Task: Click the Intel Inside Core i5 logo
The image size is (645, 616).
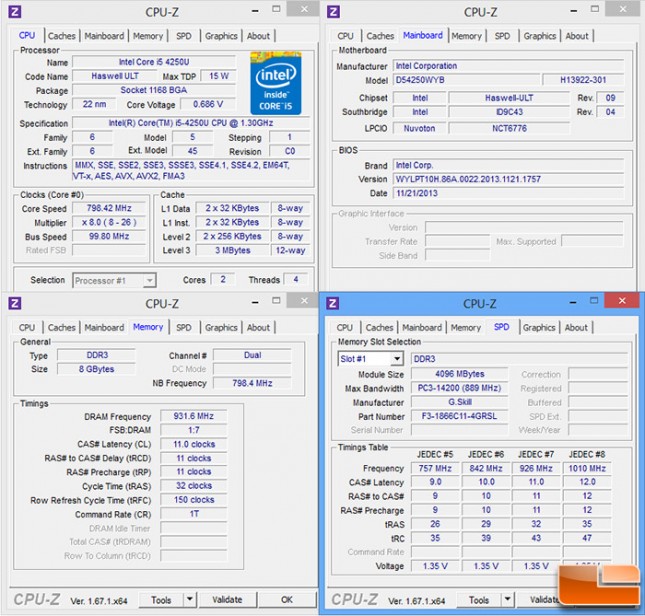Action: click(276, 83)
